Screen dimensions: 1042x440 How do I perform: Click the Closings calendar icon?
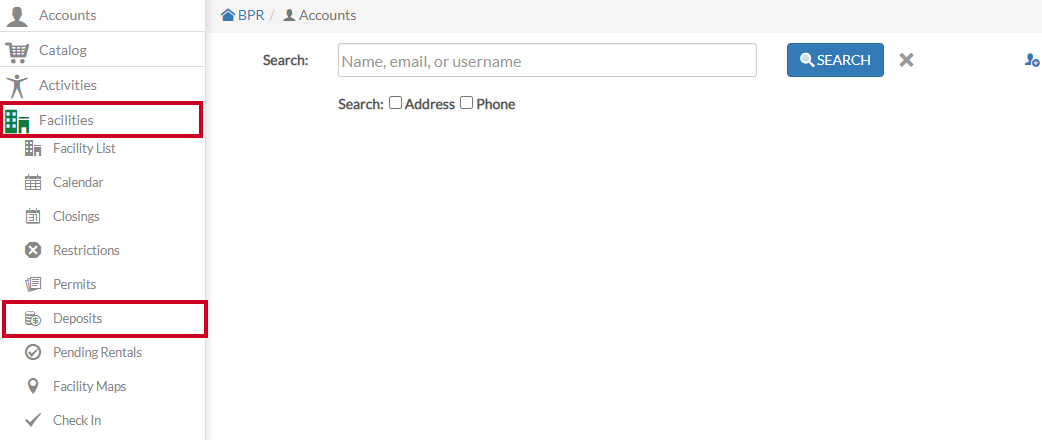tap(33, 216)
